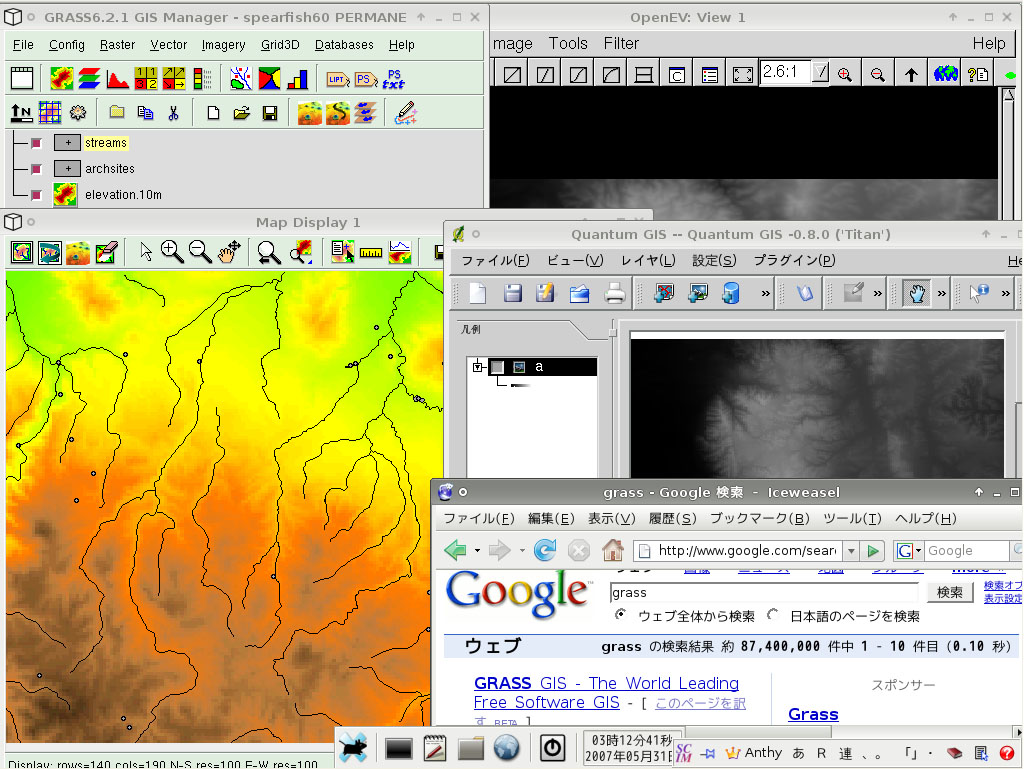The height and width of the screenshot is (769, 1024).
Task: Open the Filter menu in OpenEV
Action: pos(621,43)
